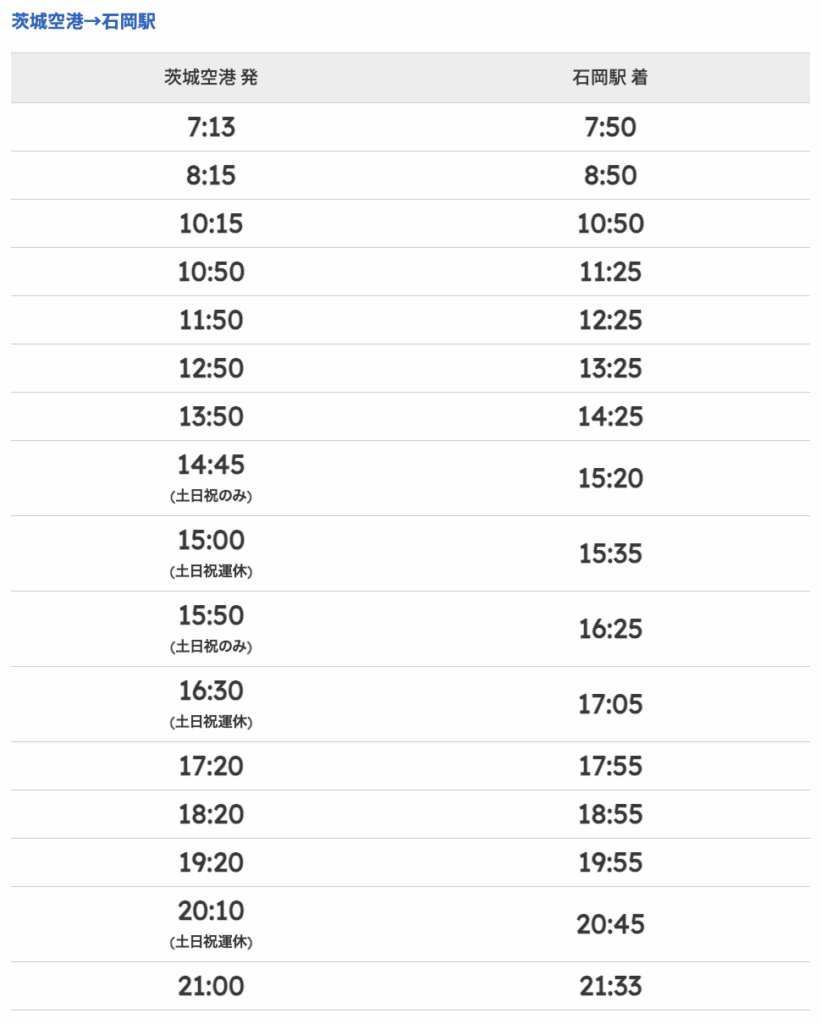Click the 11:25 arrival time
821x1024 pixels.
[610, 272]
